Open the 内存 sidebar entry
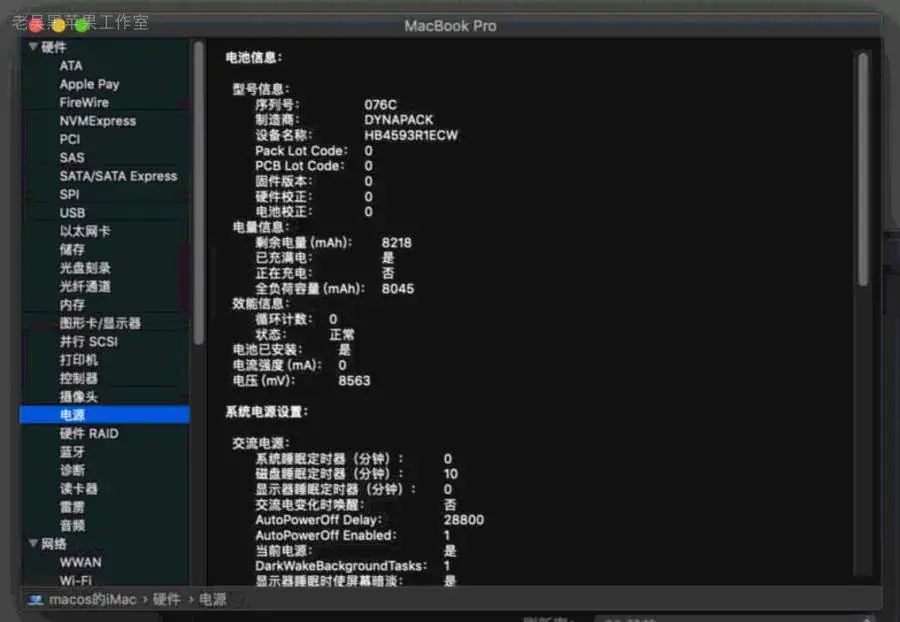The image size is (900, 622). (72, 305)
